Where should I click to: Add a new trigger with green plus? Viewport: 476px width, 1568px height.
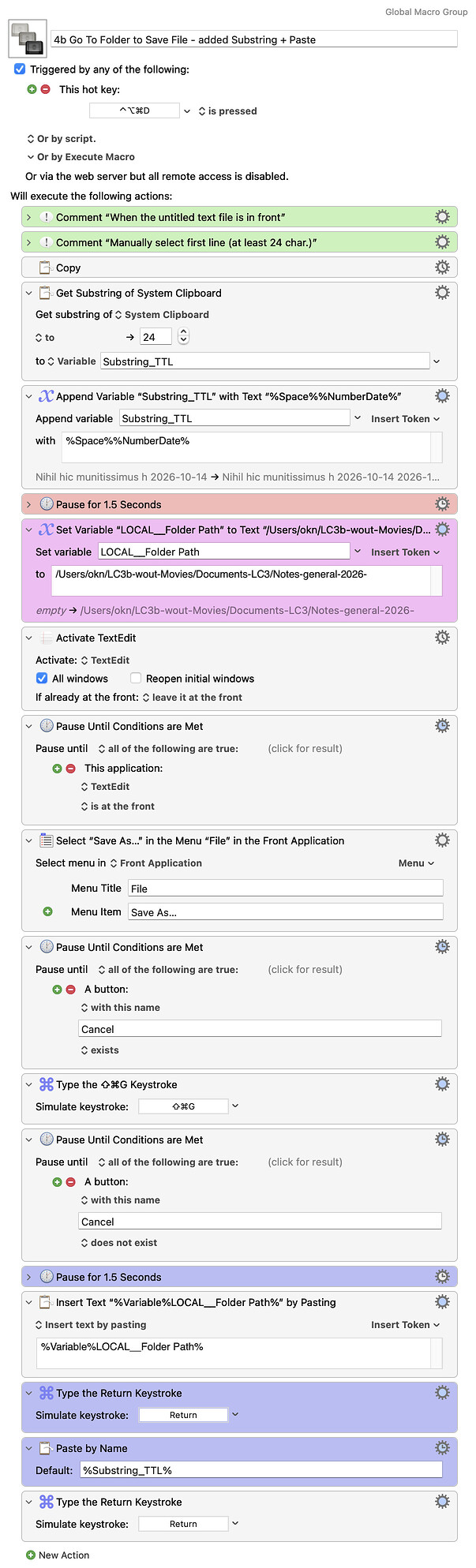point(32,89)
